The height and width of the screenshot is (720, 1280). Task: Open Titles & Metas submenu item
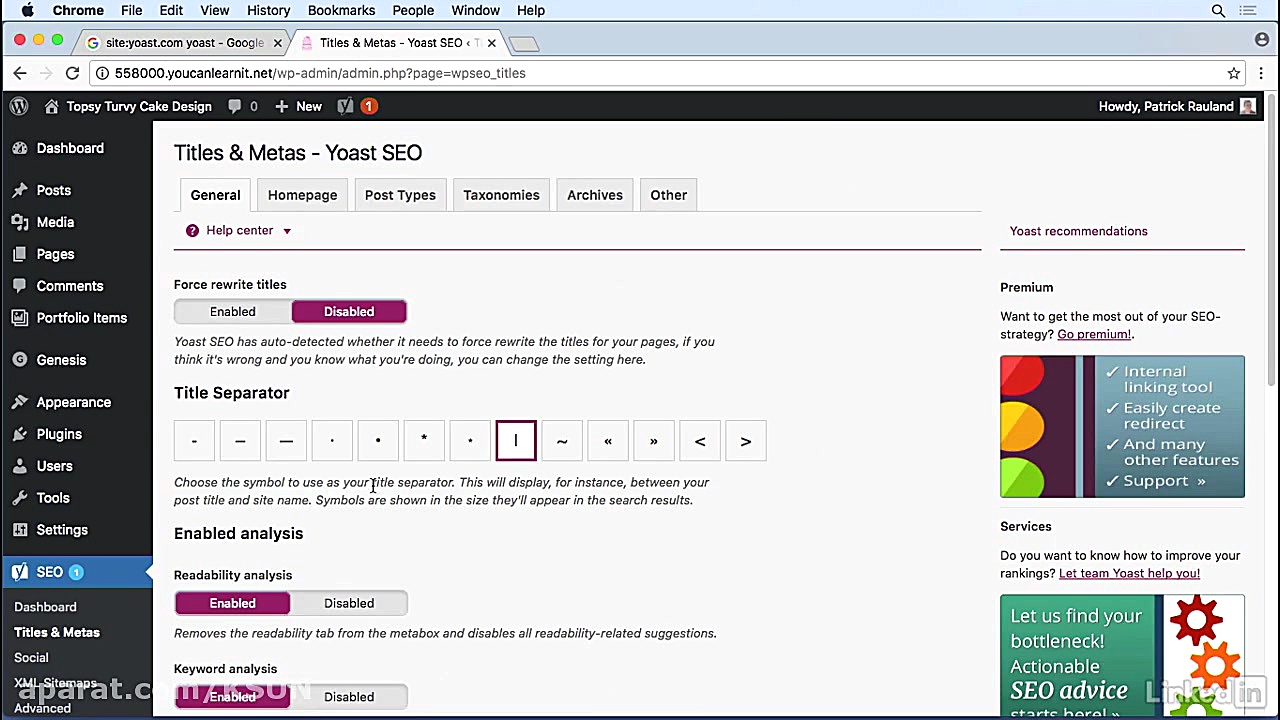pos(57,632)
